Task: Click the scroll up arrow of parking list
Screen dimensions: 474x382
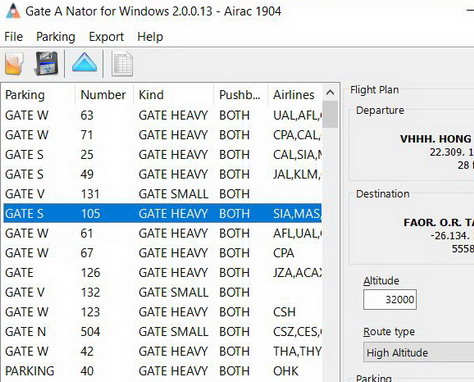Action: point(330,93)
